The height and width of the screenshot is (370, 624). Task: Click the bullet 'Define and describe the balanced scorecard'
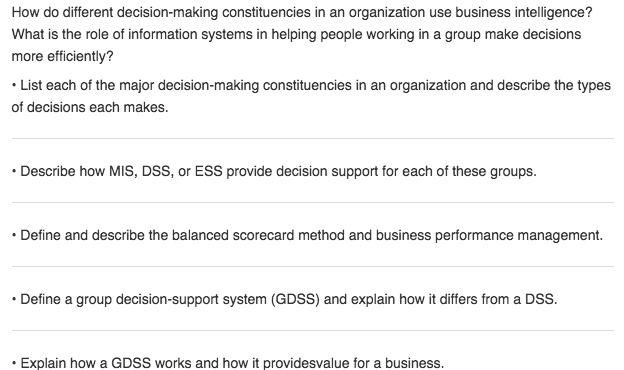point(307,236)
